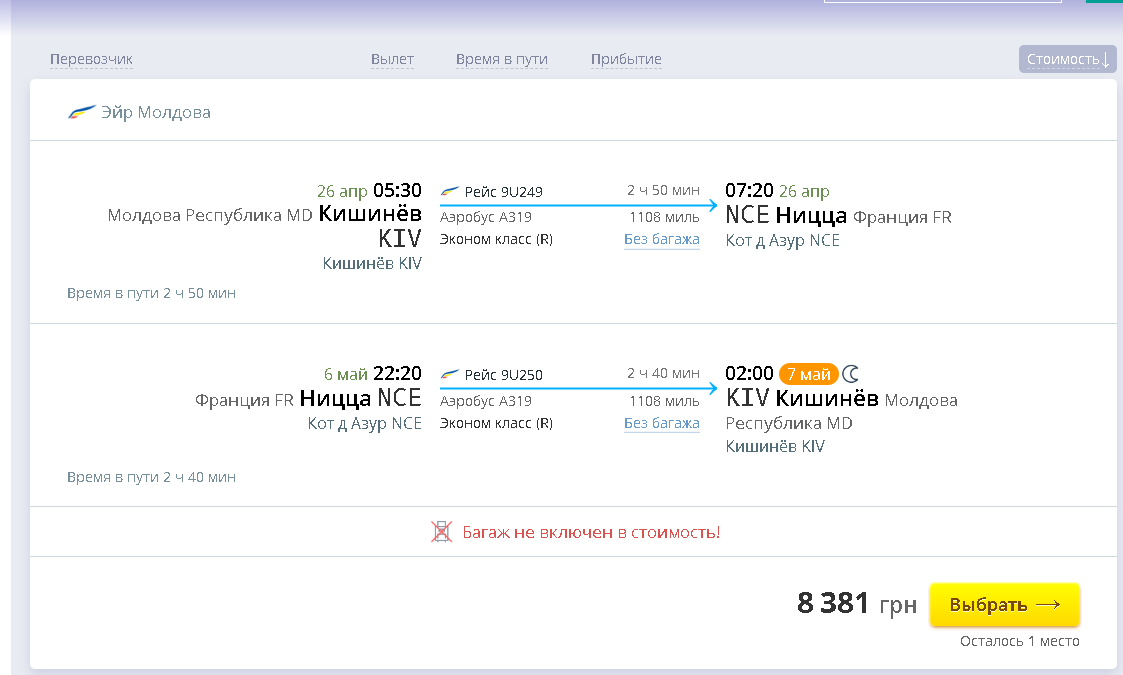
Task: Click the Рейс 9U250 flight number
Action: [x=504, y=376]
